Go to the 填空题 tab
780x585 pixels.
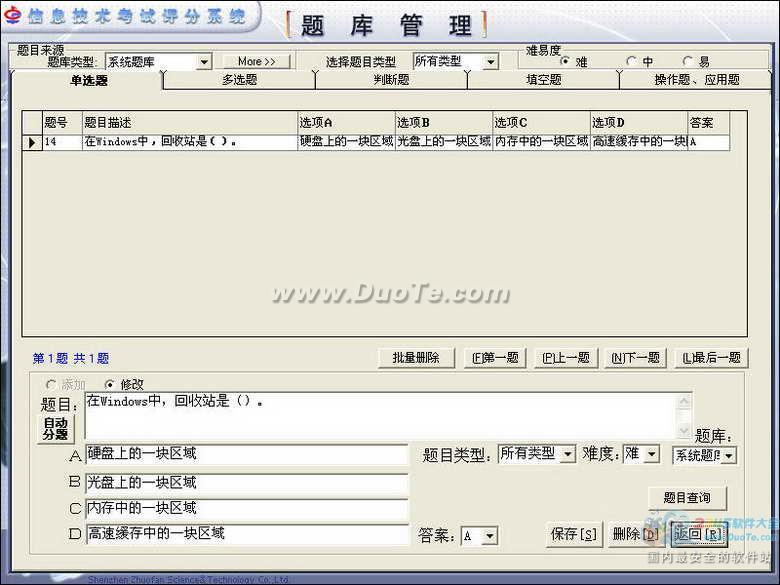pos(543,80)
